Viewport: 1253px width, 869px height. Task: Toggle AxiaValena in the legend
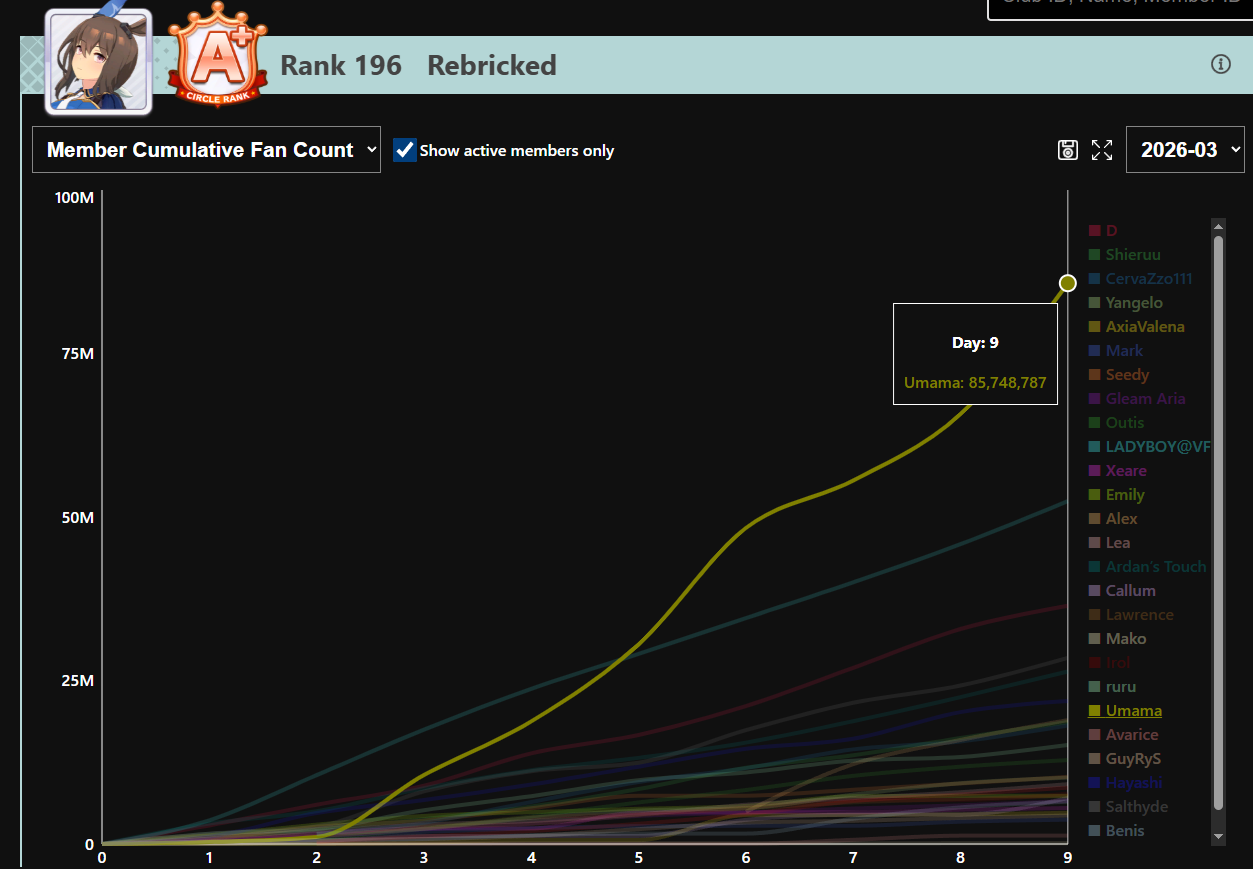click(1137, 327)
